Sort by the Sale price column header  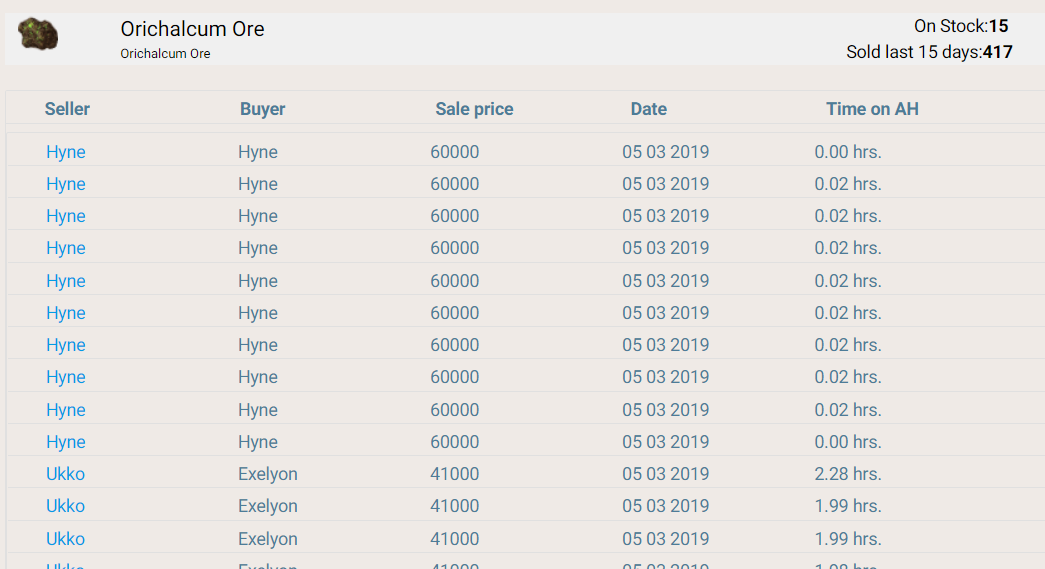(474, 109)
